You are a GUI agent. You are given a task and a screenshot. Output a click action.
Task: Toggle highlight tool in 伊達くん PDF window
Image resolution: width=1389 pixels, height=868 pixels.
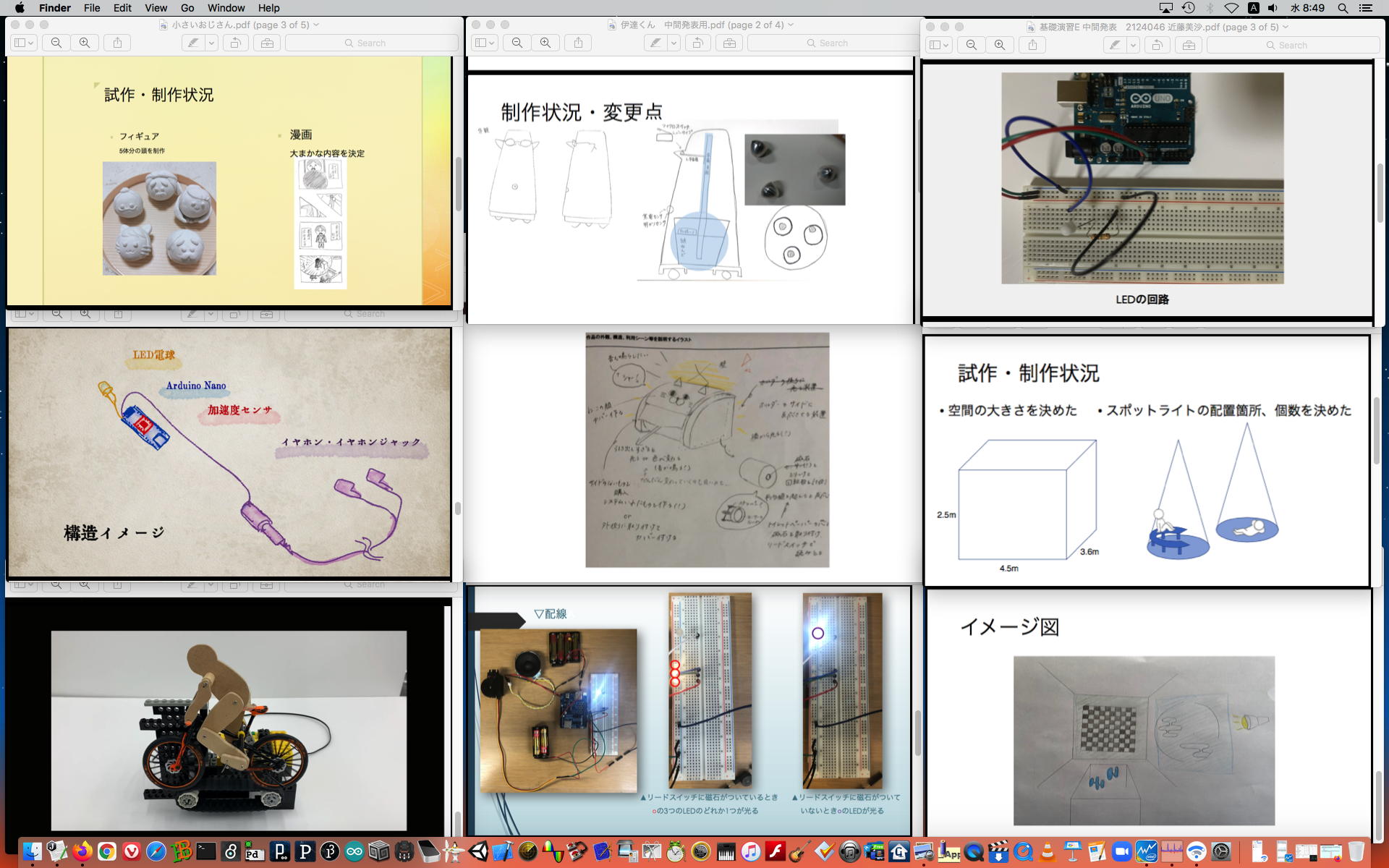655,43
